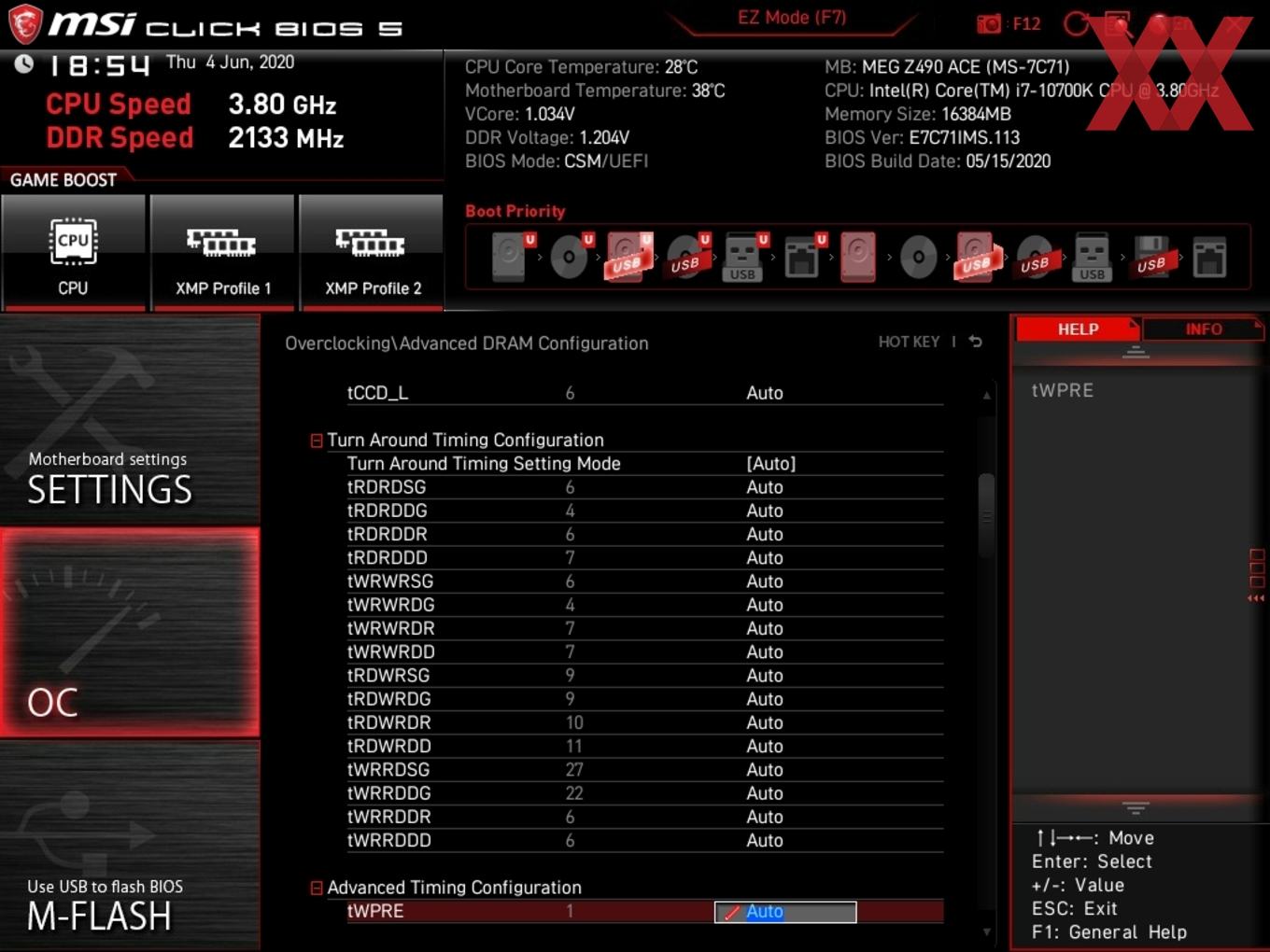1270x952 pixels.
Task: Select UEFI hard disk boot device icon
Action: (512, 257)
